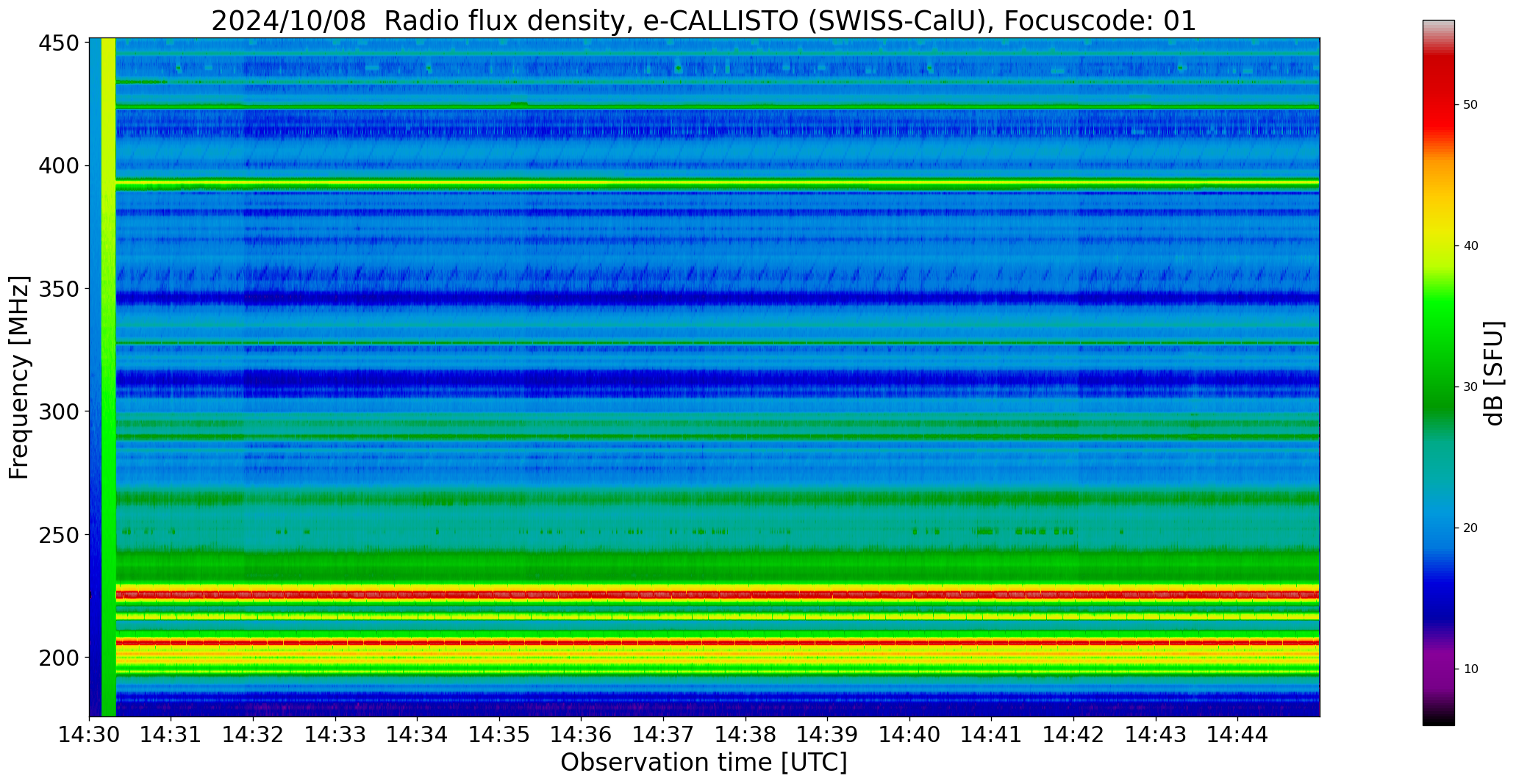This screenshot has width=1516, height=784.
Task: Click the 450 frequency tick label
Action: 58,43
